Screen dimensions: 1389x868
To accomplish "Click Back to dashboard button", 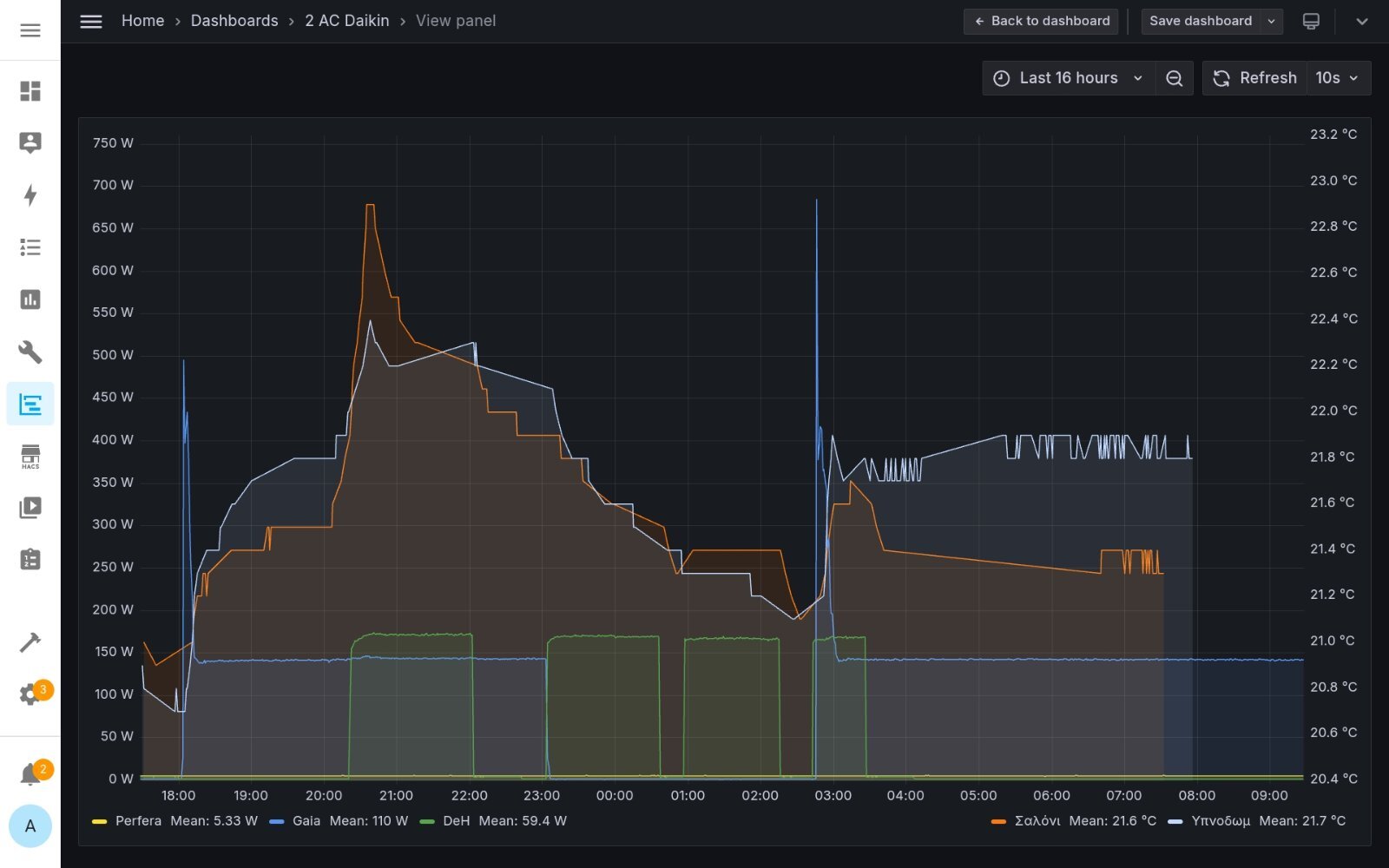I will point(1042,21).
